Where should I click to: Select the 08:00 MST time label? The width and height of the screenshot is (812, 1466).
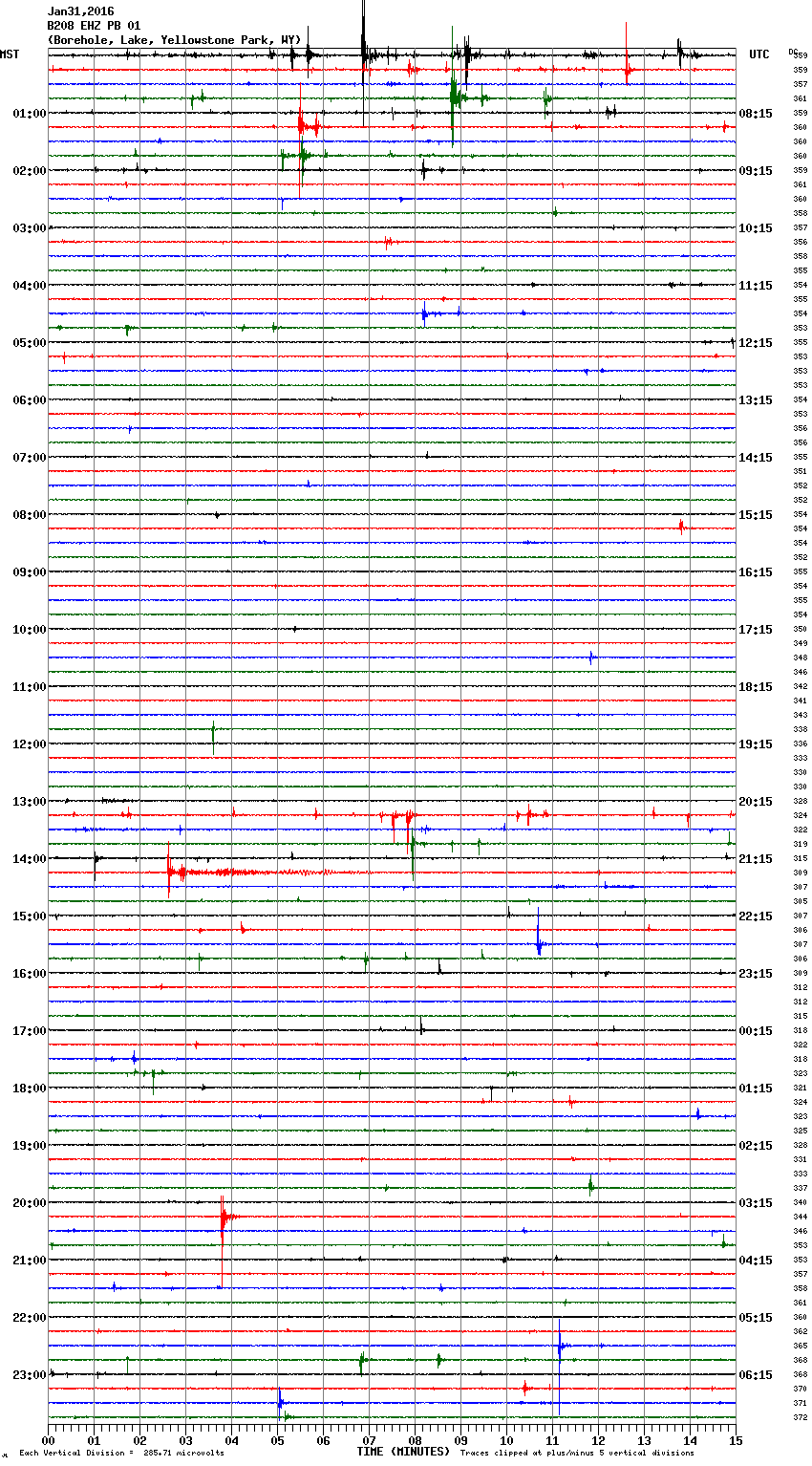(x=30, y=515)
